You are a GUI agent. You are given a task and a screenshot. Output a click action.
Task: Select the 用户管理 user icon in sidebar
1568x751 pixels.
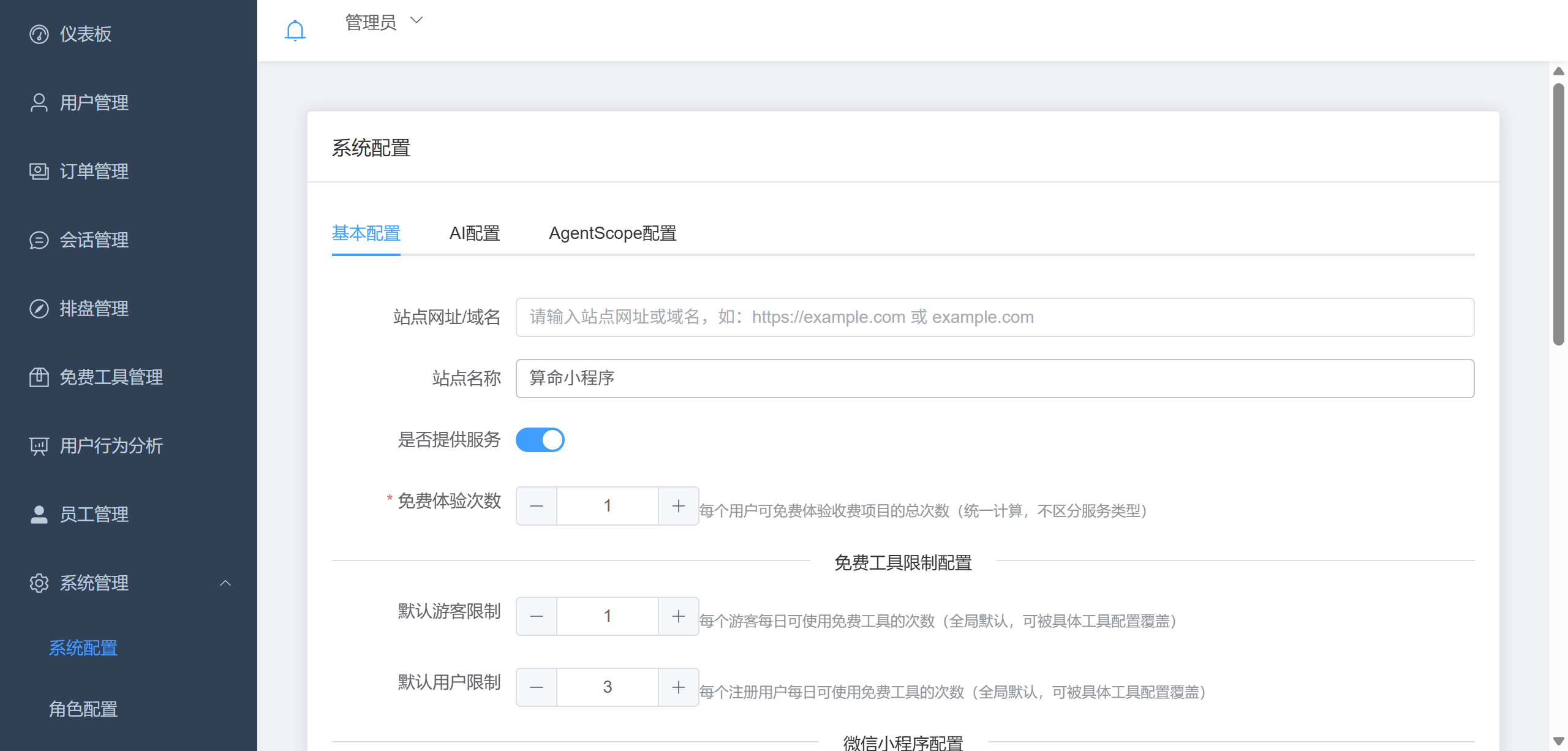coord(39,102)
